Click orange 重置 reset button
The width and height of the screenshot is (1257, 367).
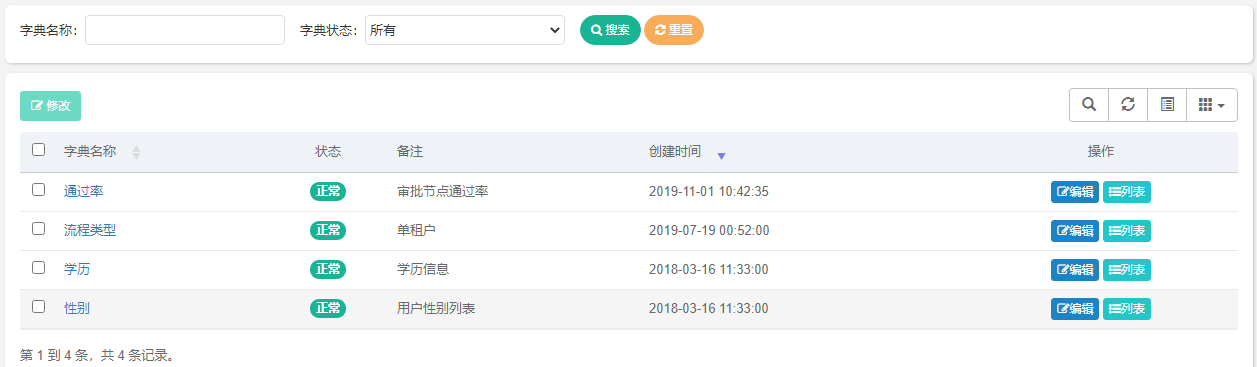point(674,30)
